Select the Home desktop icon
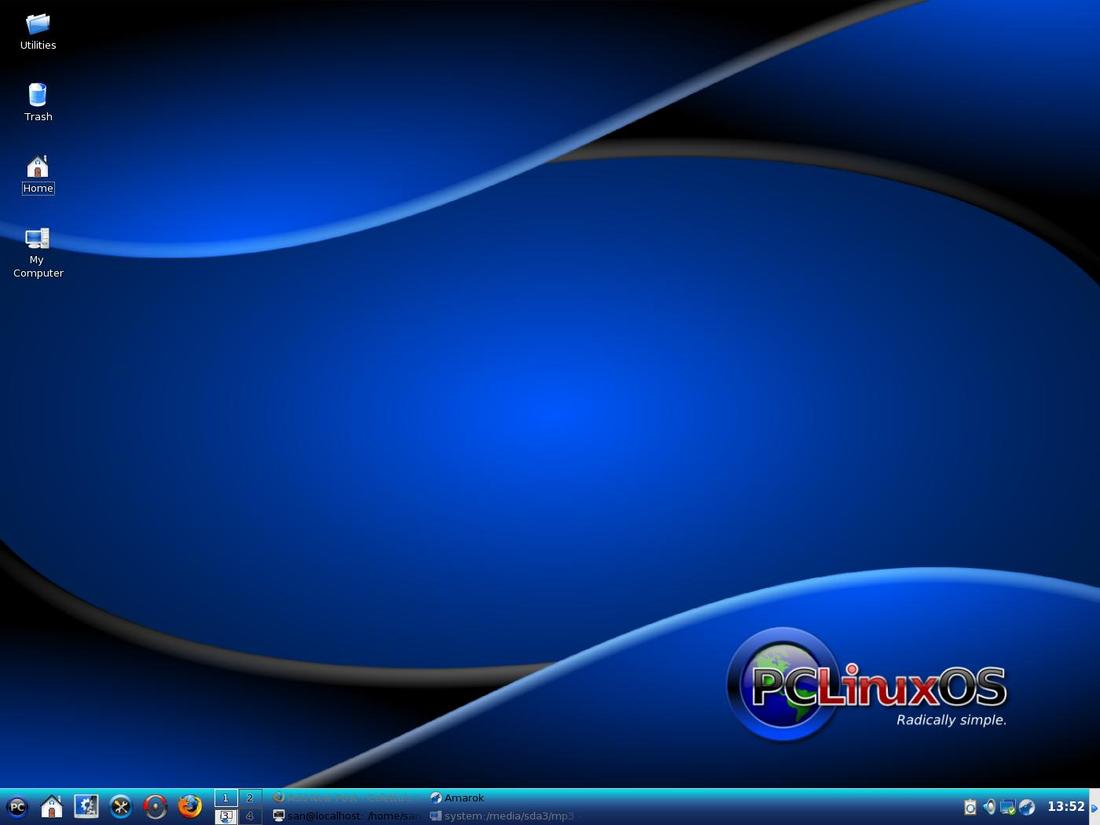The width and height of the screenshot is (1100, 825). (x=38, y=175)
